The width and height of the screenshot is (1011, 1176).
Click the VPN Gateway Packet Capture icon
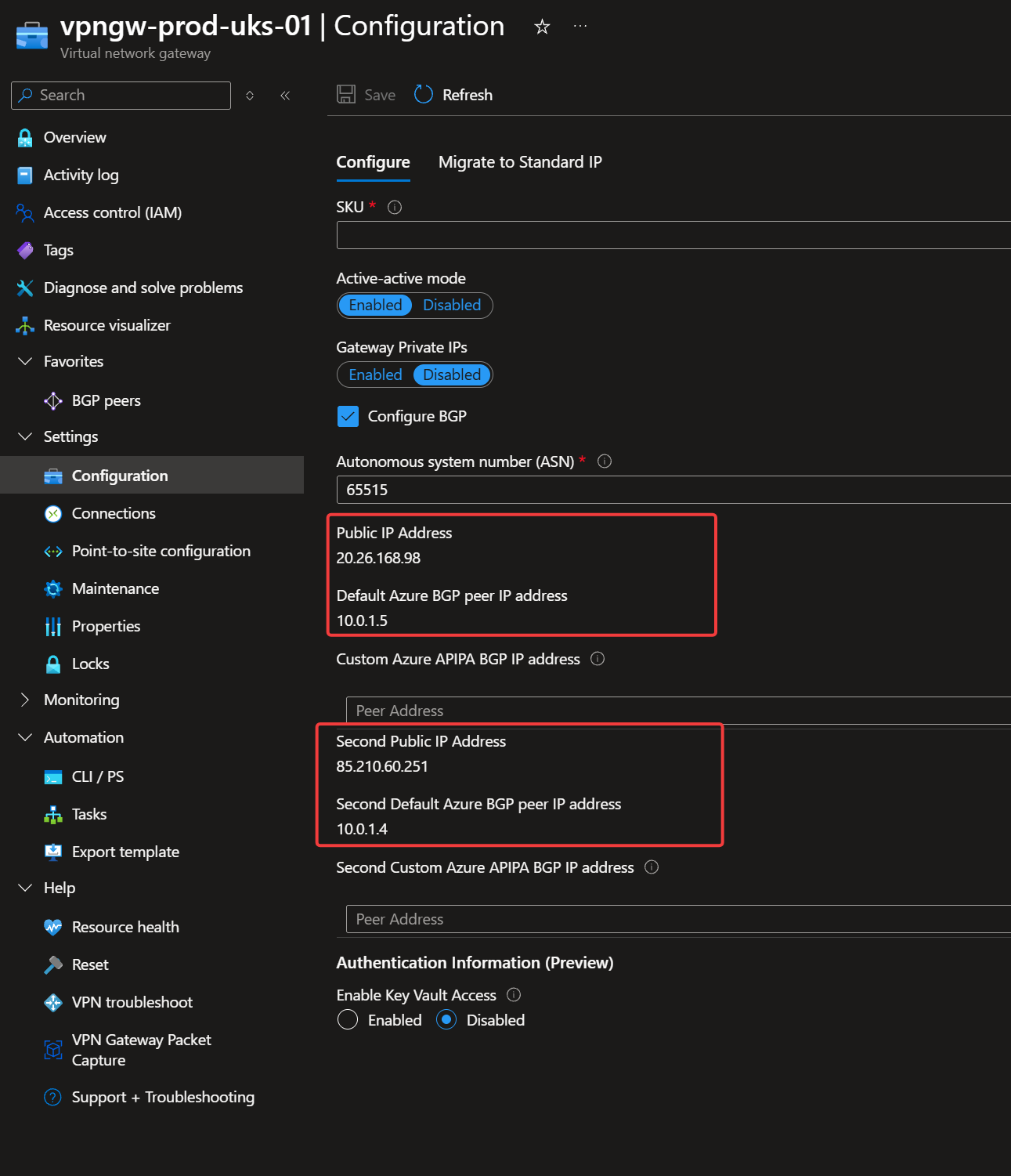point(53,1050)
